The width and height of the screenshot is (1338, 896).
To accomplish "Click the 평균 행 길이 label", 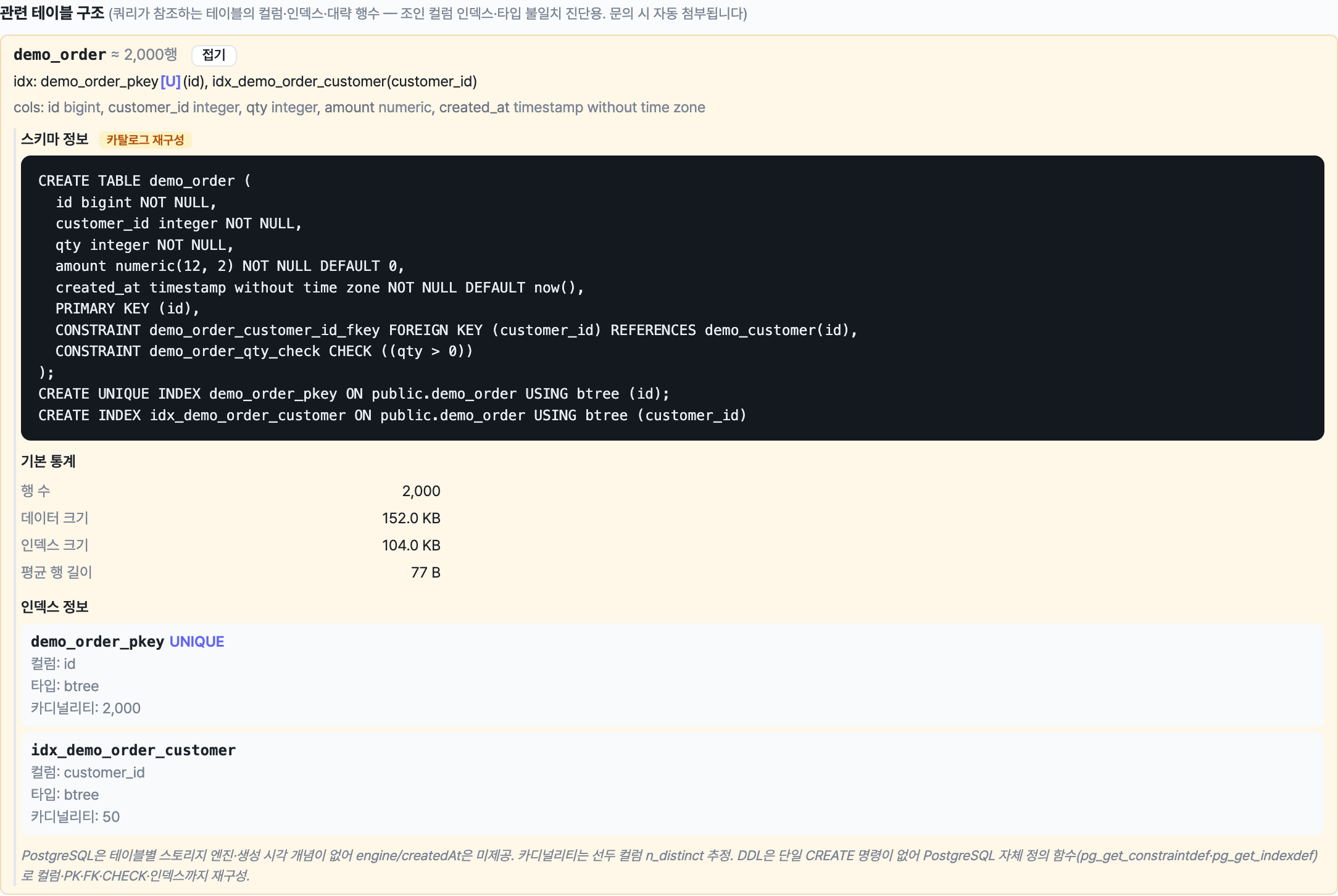I will tap(57, 573).
